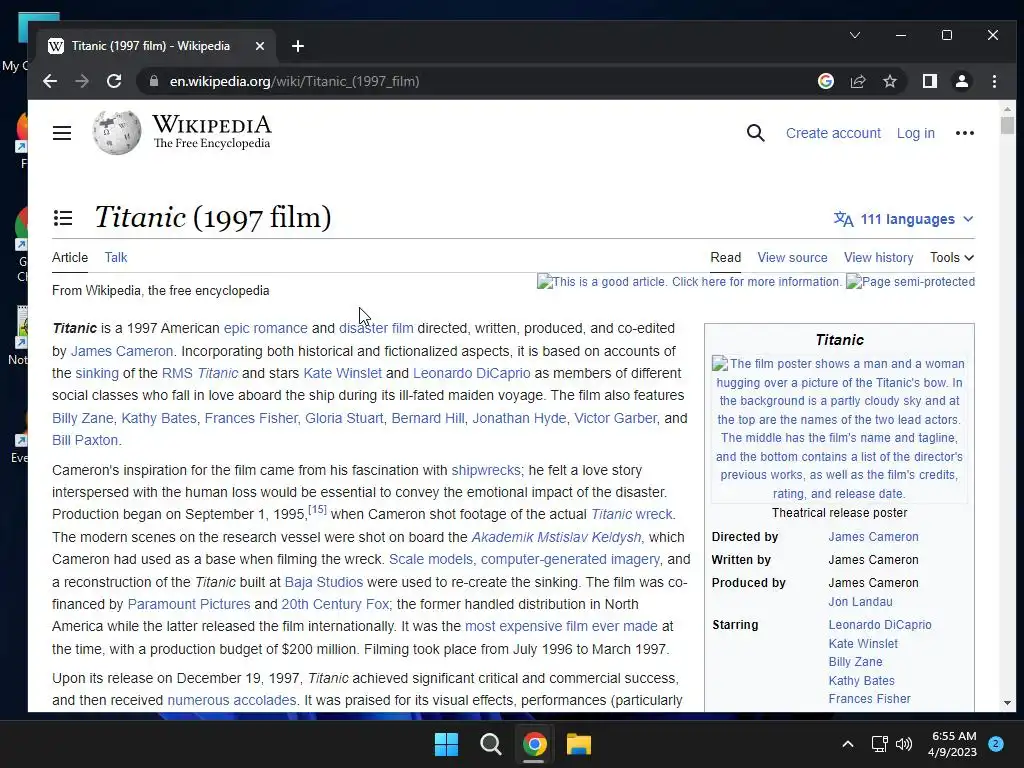Screen dimensions: 1024x768
Task: Click citation reference [15]
Action: coord(317,509)
